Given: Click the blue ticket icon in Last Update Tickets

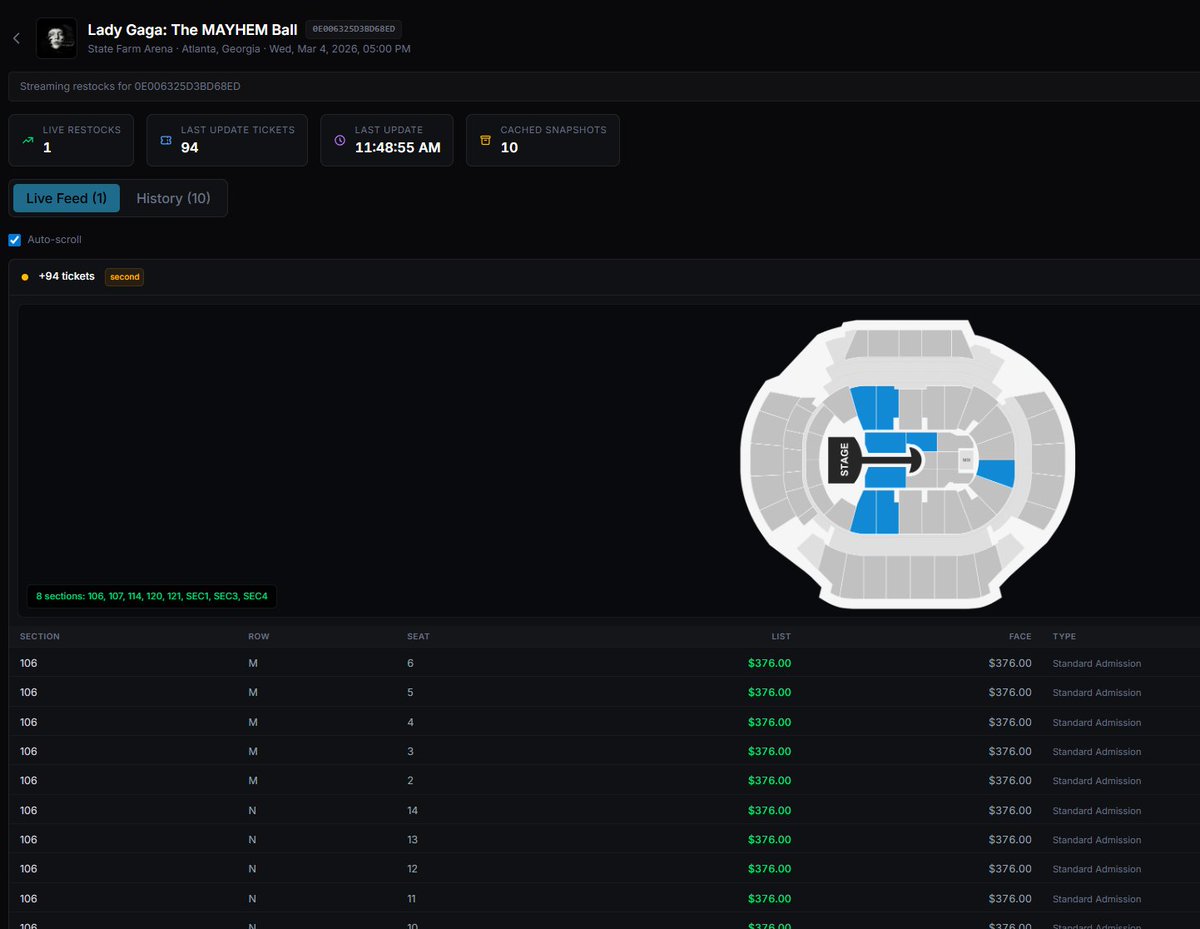Looking at the screenshot, I should coord(165,140).
